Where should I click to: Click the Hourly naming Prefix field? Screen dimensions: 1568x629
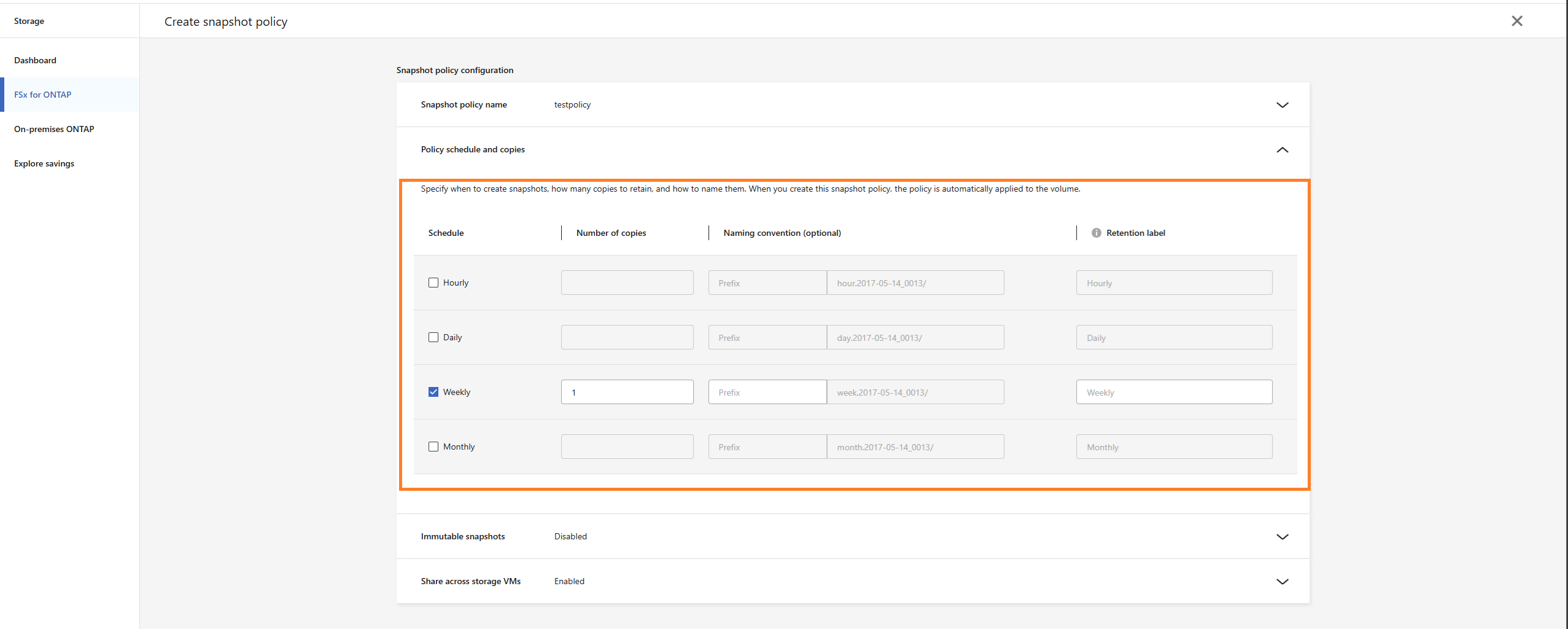click(767, 283)
